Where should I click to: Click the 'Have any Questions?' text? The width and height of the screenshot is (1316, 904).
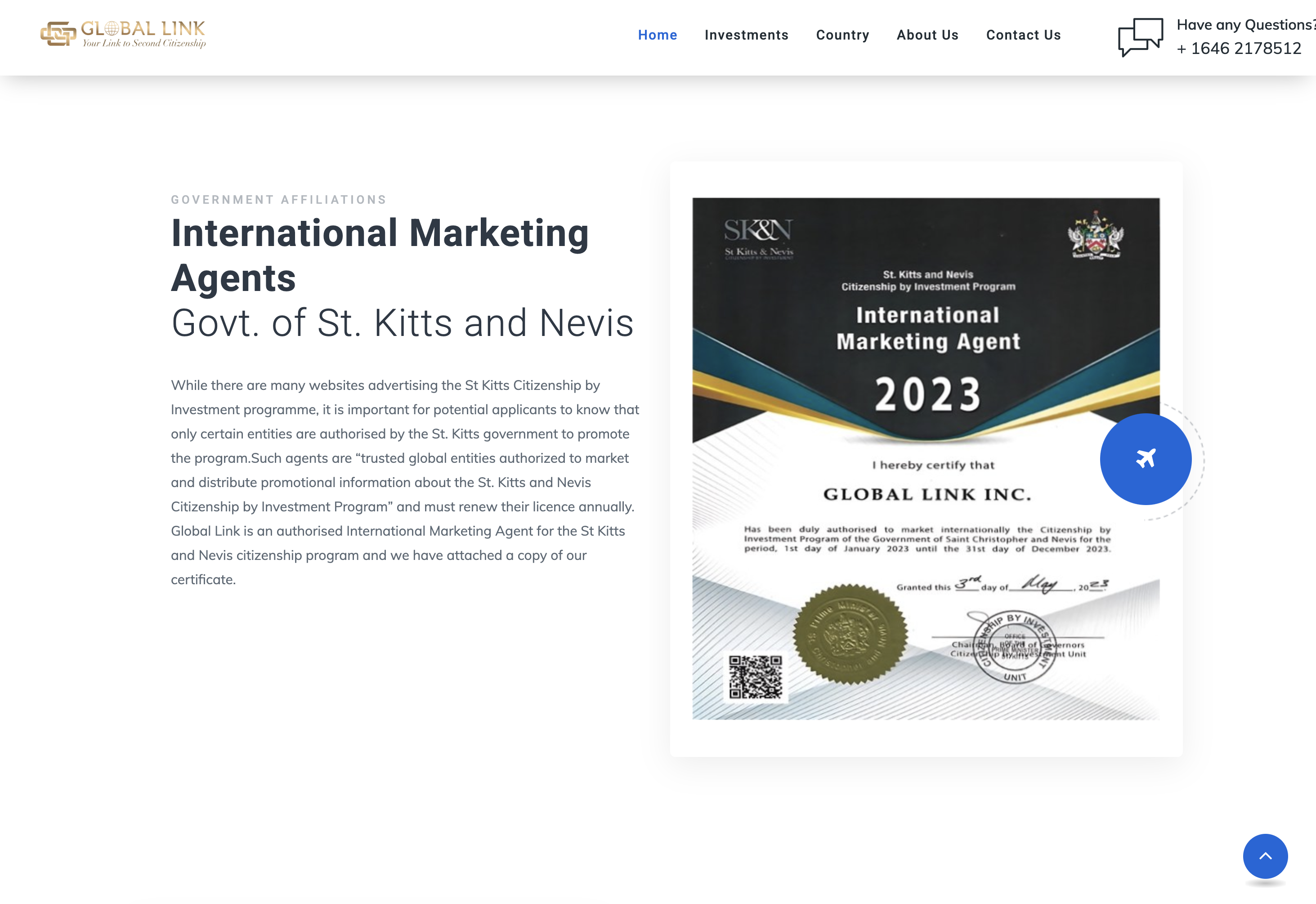coord(1244,25)
